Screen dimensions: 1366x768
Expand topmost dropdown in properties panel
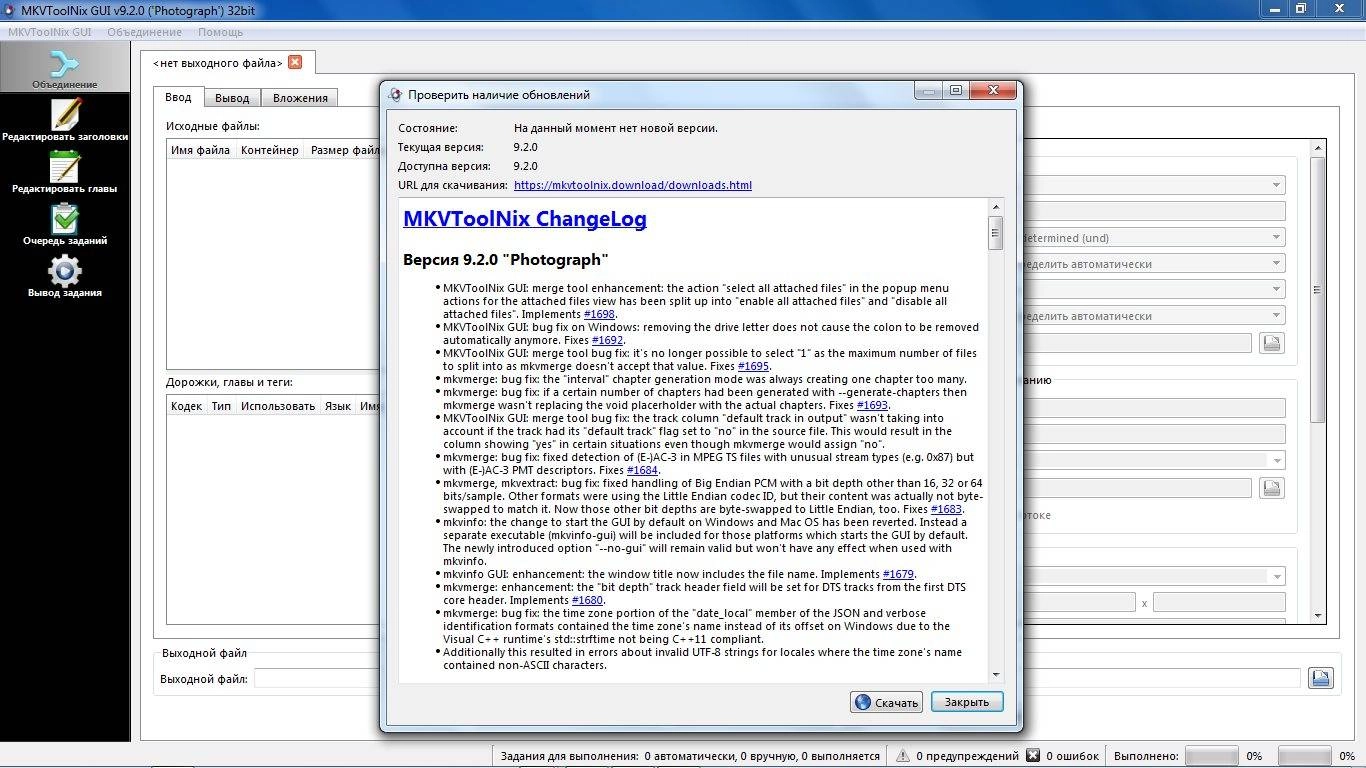tap(1276, 185)
